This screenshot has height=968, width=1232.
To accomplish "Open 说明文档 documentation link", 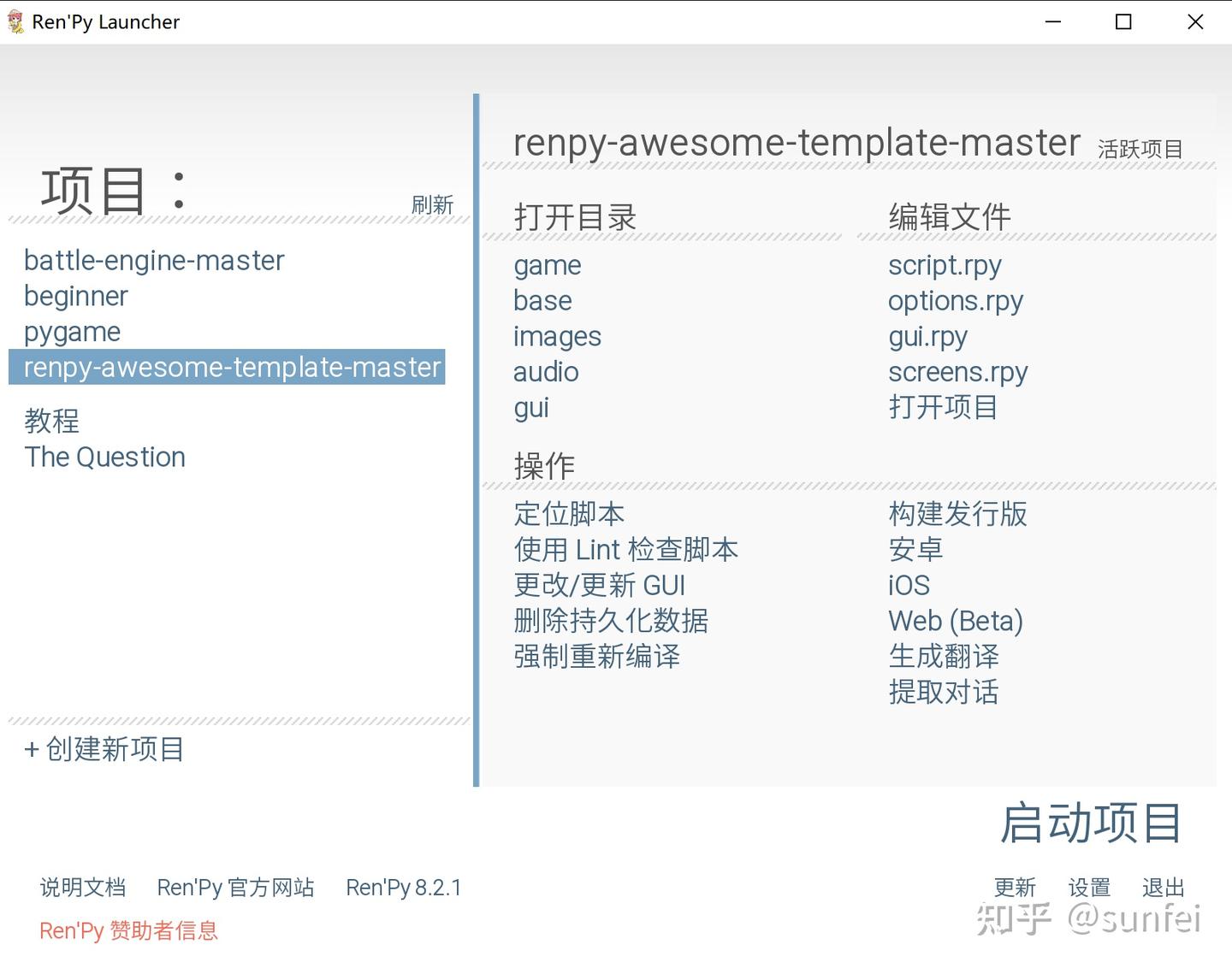I will (83, 888).
